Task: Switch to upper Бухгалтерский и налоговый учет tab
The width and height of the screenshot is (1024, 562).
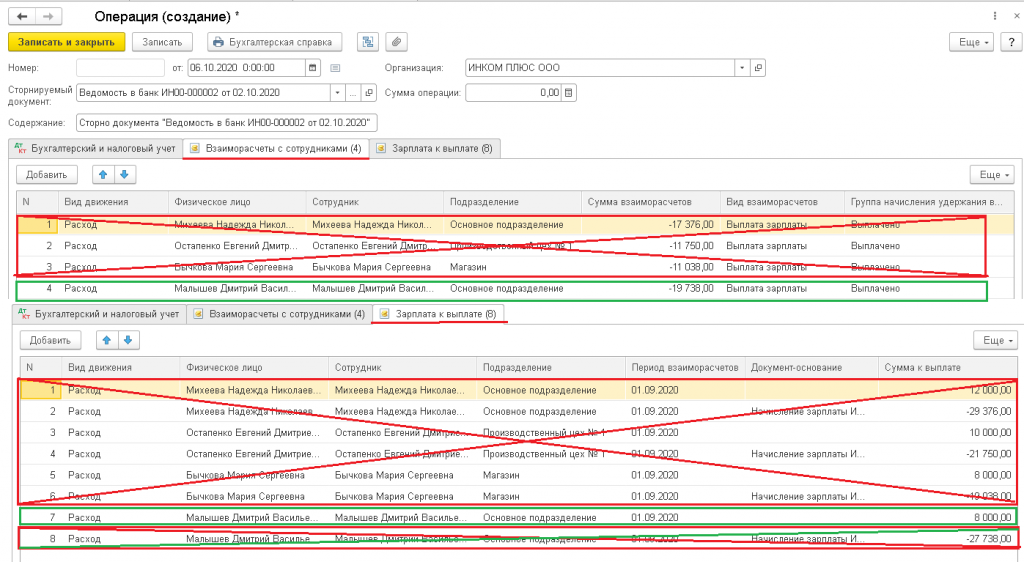Action: 96,148
